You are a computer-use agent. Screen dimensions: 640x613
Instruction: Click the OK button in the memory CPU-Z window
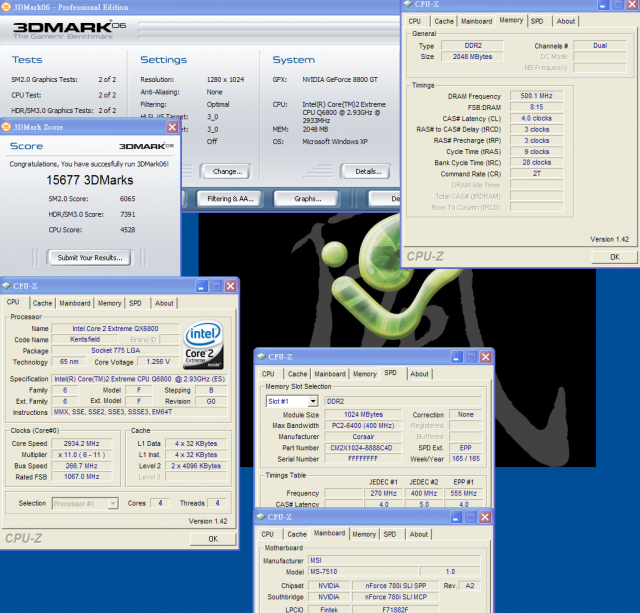pos(614,257)
